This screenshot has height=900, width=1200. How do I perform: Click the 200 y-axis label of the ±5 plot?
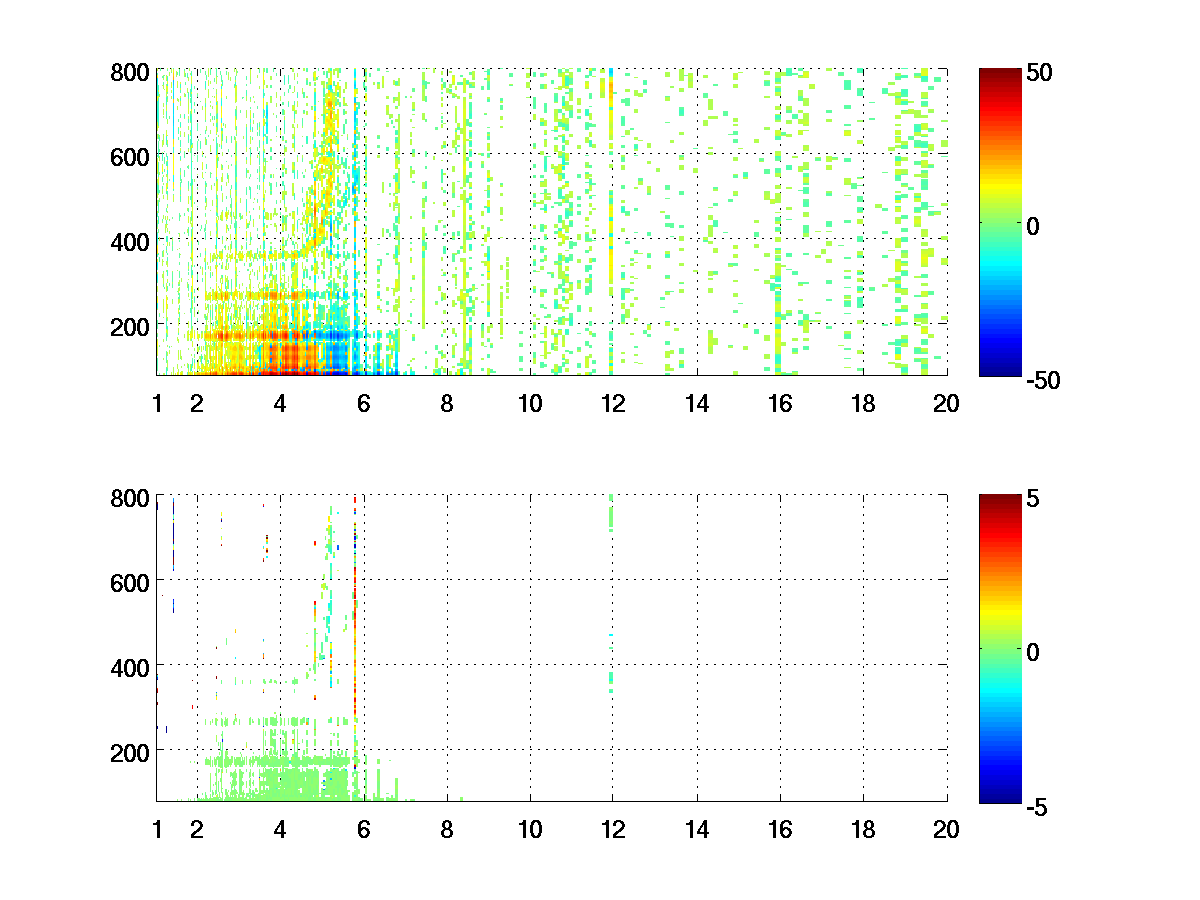tap(130, 751)
